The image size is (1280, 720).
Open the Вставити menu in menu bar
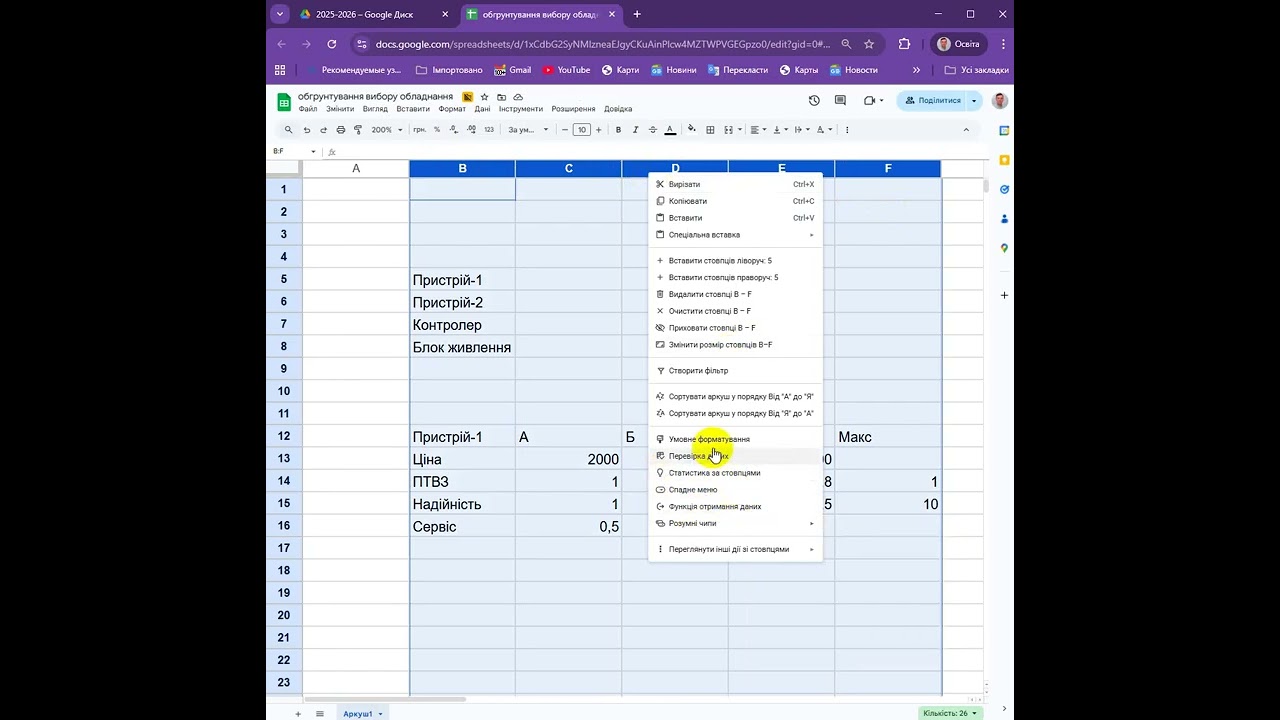coord(413,109)
